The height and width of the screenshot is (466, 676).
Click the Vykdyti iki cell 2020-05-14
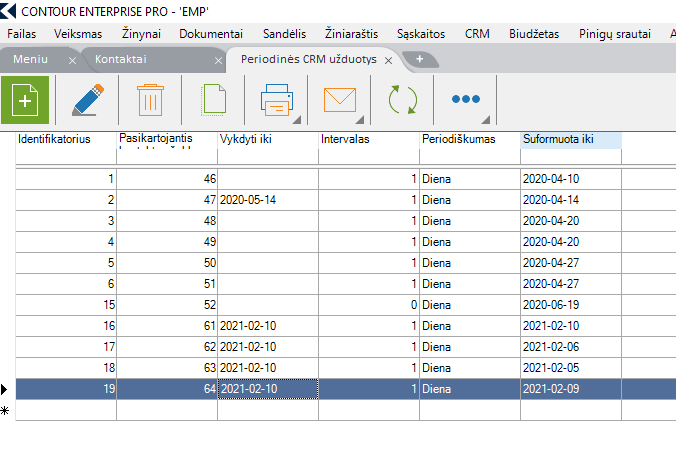[267, 200]
